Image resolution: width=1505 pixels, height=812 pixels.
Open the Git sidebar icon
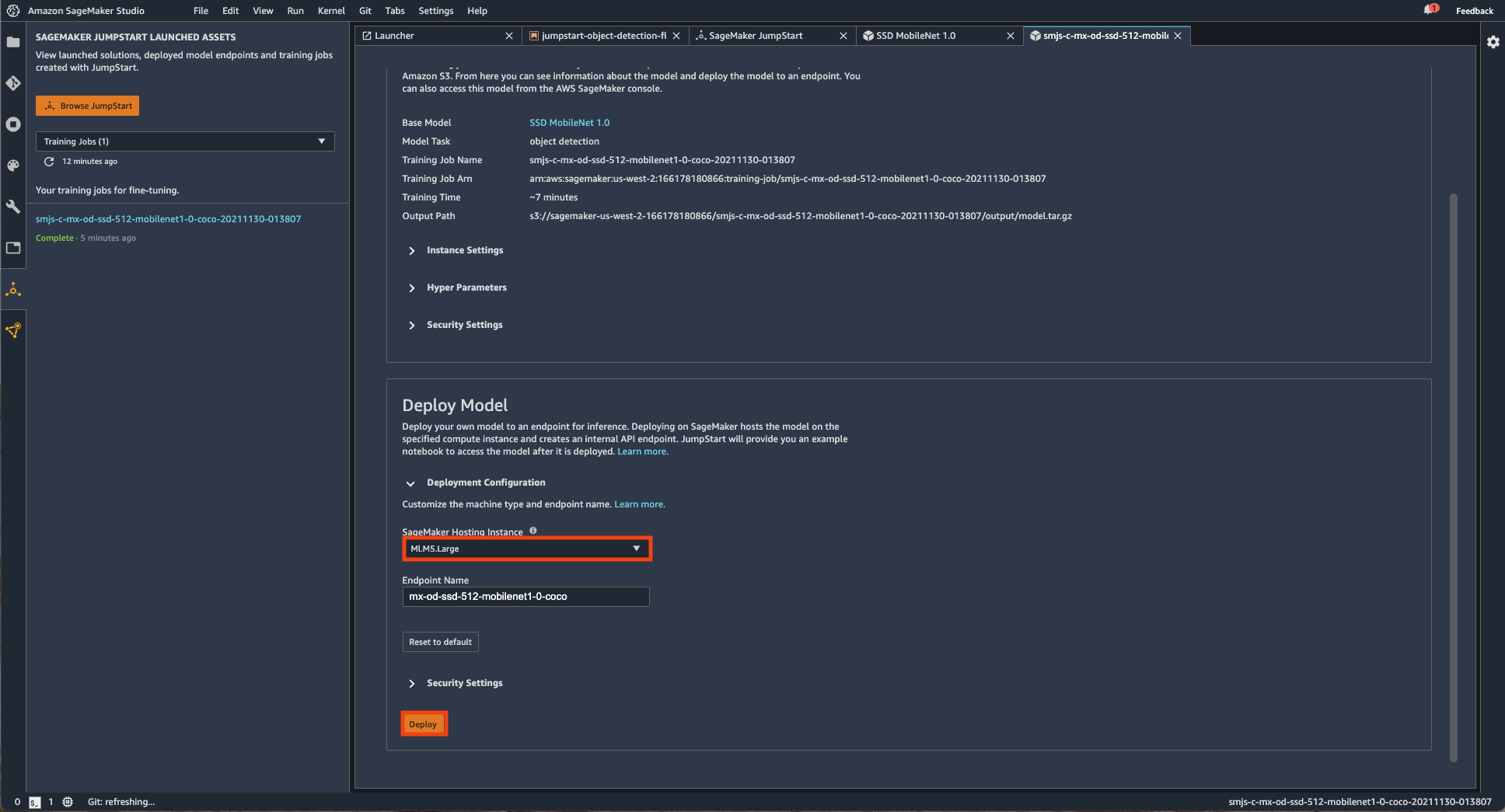[x=13, y=83]
